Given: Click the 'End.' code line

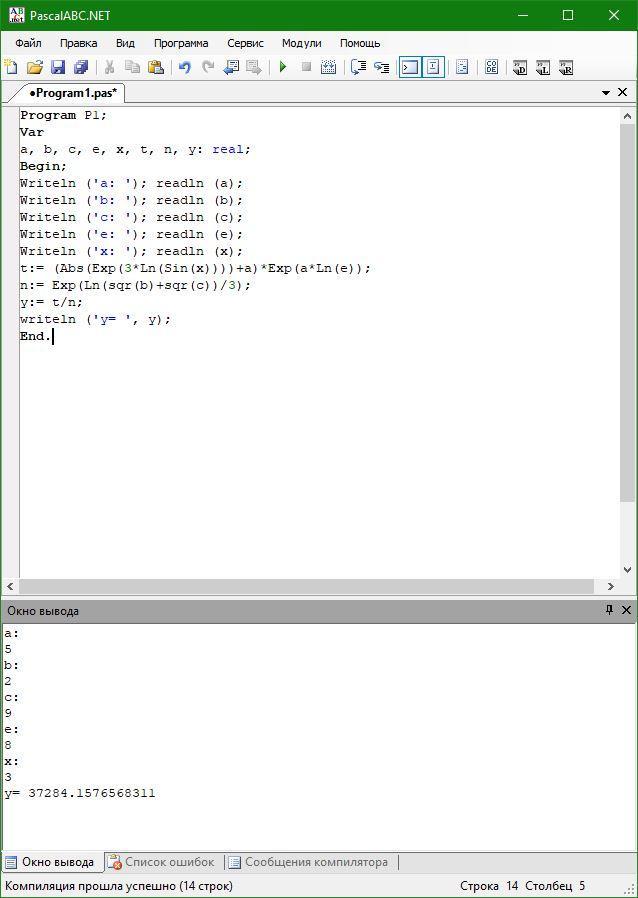Looking at the screenshot, I should [36, 336].
